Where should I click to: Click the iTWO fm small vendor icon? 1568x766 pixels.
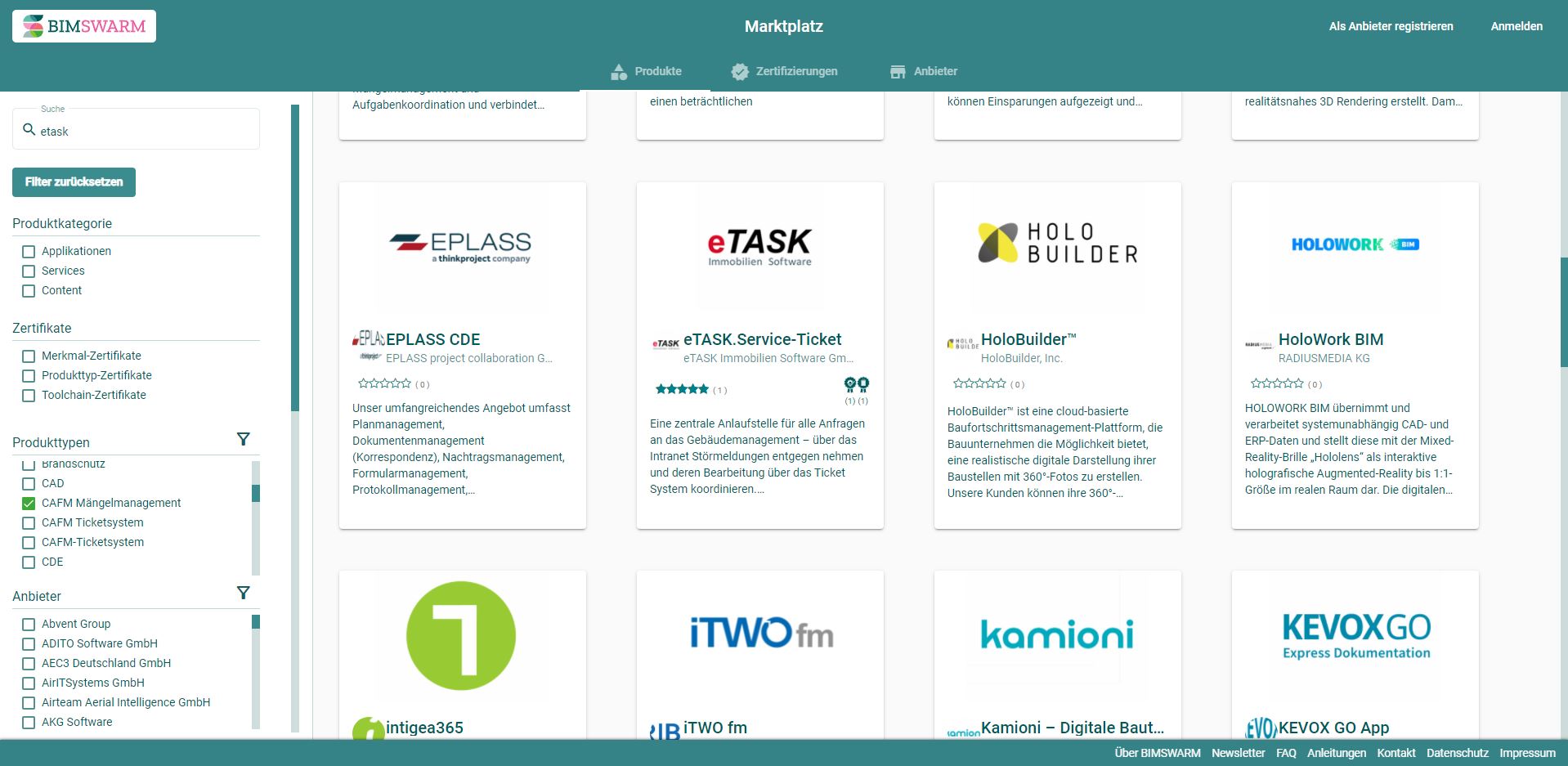pyautogui.click(x=665, y=731)
